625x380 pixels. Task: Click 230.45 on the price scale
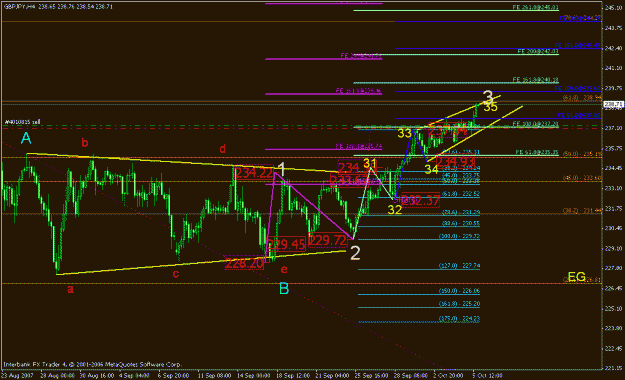tap(614, 228)
